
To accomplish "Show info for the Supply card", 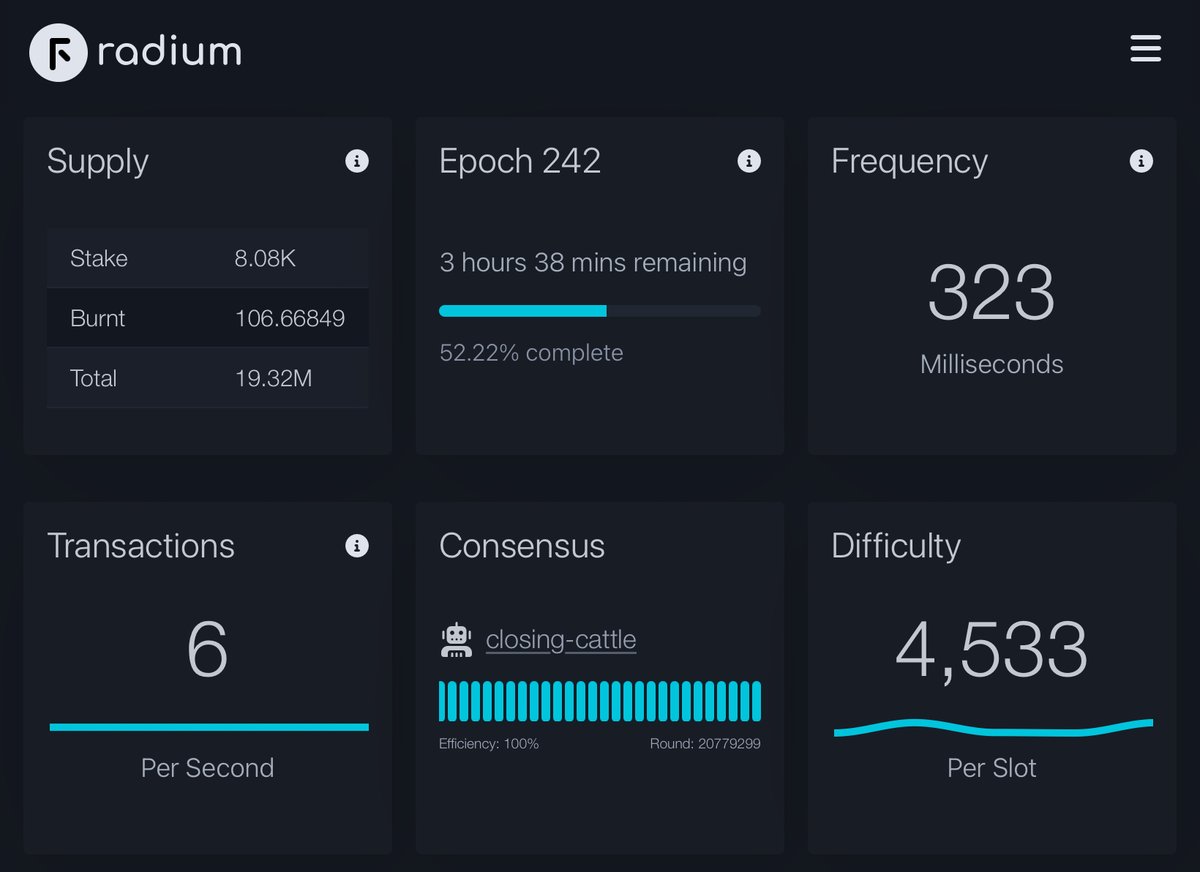I will pyautogui.click(x=357, y=161).
